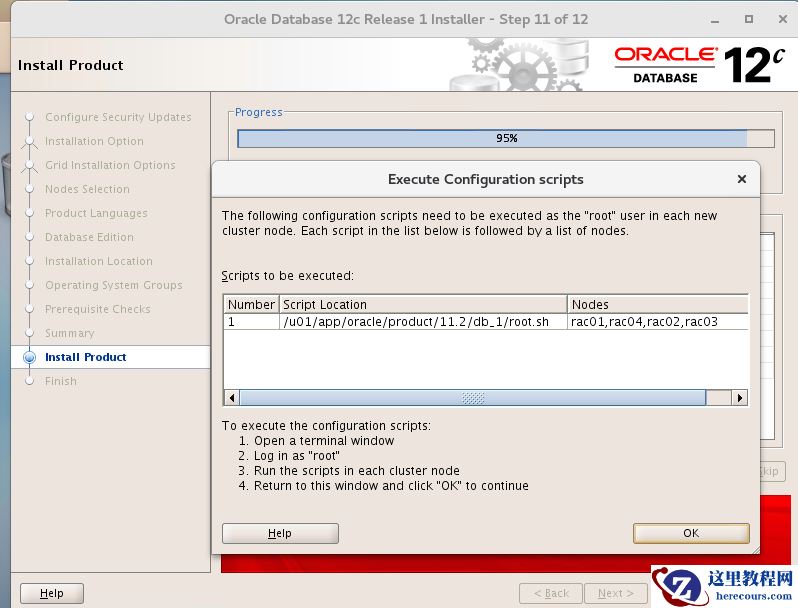Screen dimensions: 798x608
Task: Select script number 1 cell
Action: click(251, 322)
